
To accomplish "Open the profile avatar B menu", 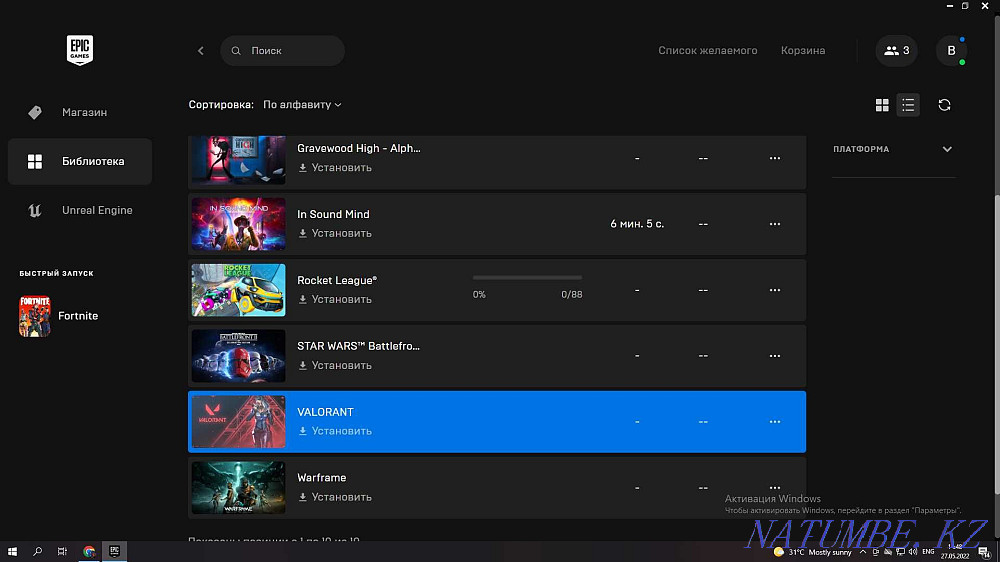I will tap(951, 50).
